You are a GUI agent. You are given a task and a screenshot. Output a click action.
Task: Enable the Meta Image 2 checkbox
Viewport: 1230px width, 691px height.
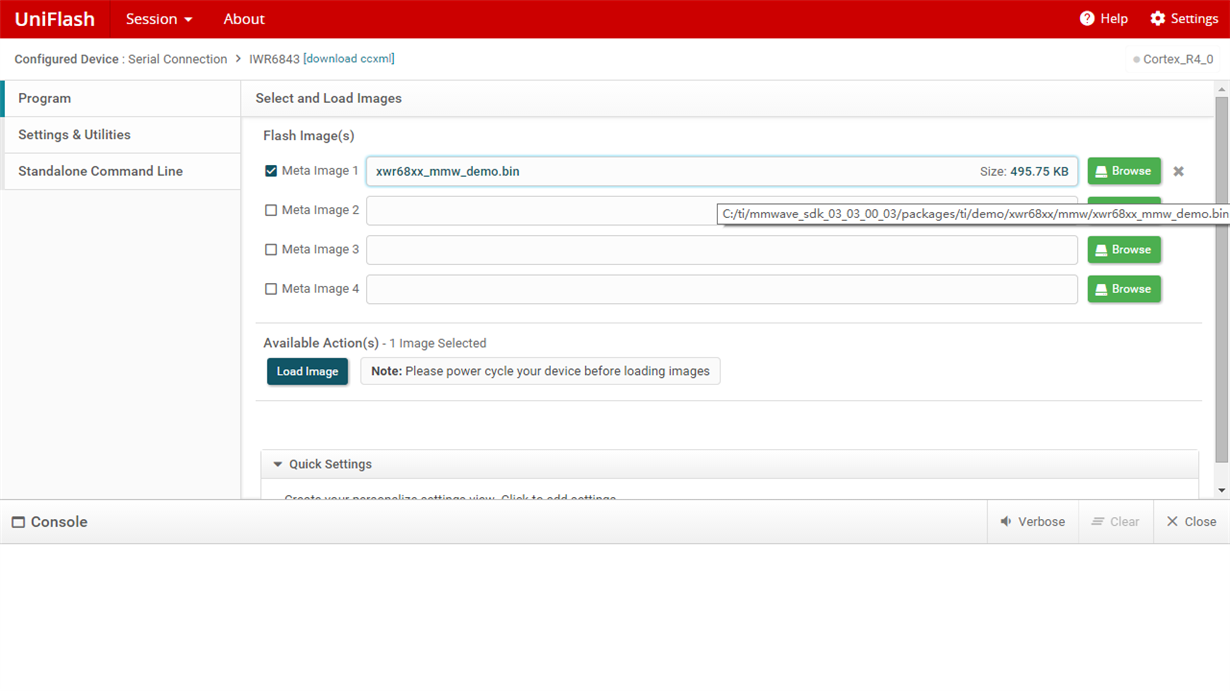(270, 209)
